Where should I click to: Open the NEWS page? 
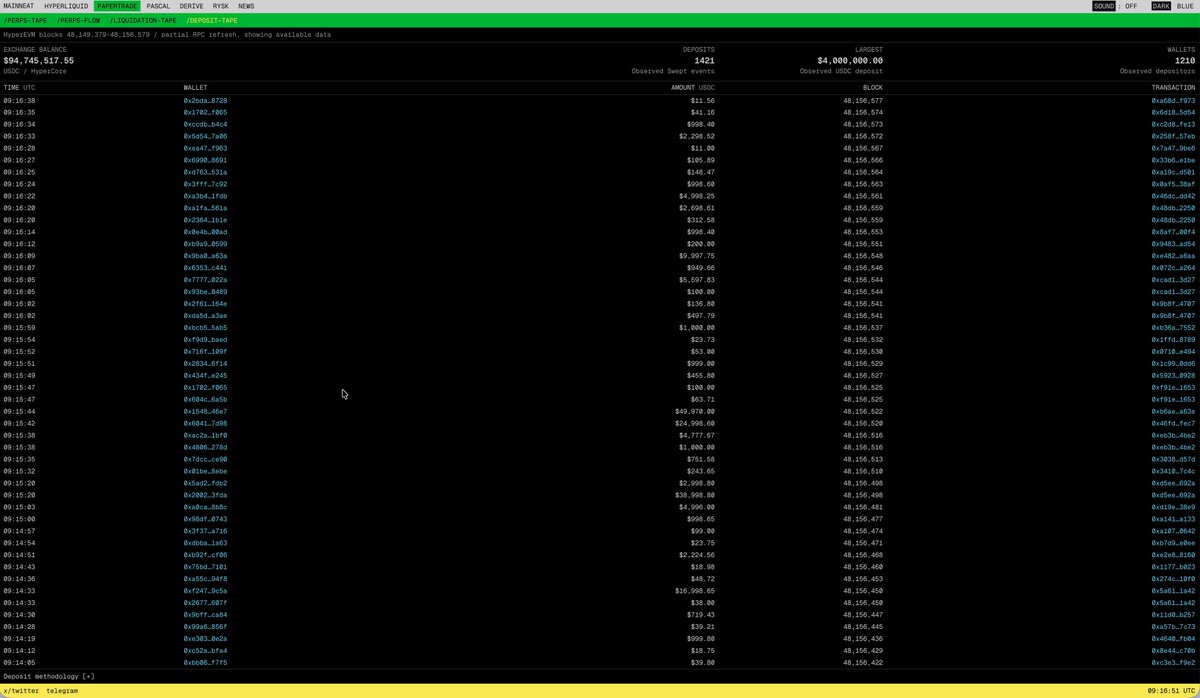(x=246, y=6)
